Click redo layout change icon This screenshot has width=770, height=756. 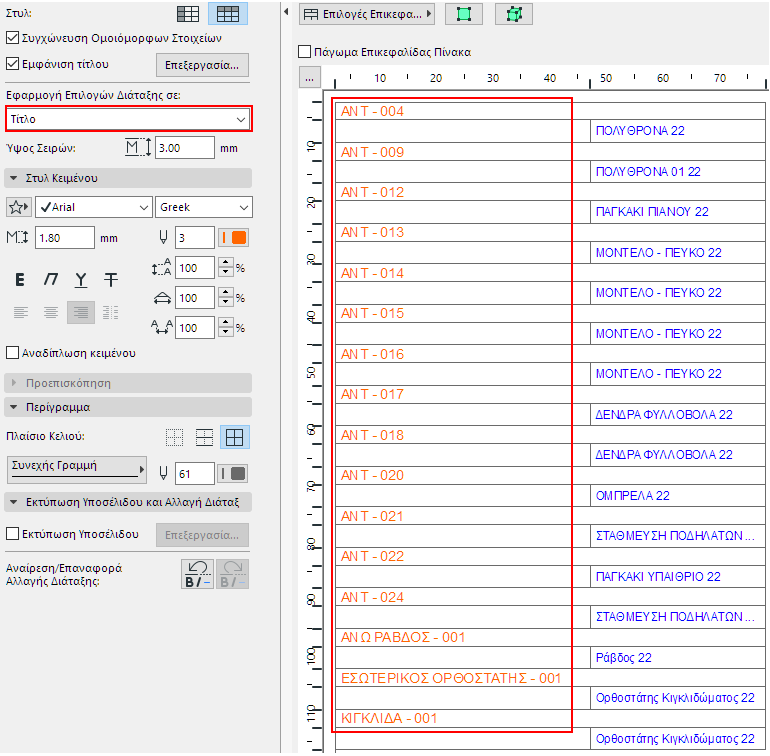[x=232, y=574]
